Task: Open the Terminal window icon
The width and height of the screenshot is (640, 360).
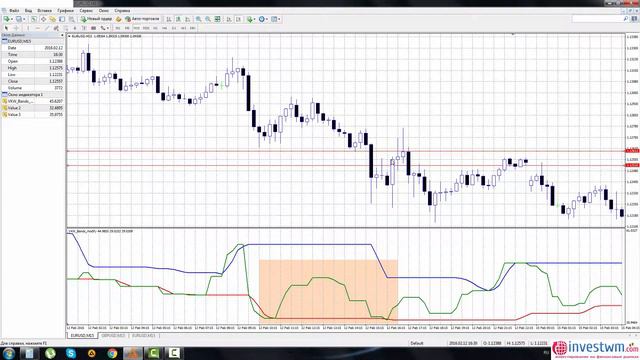Action: 62,19
